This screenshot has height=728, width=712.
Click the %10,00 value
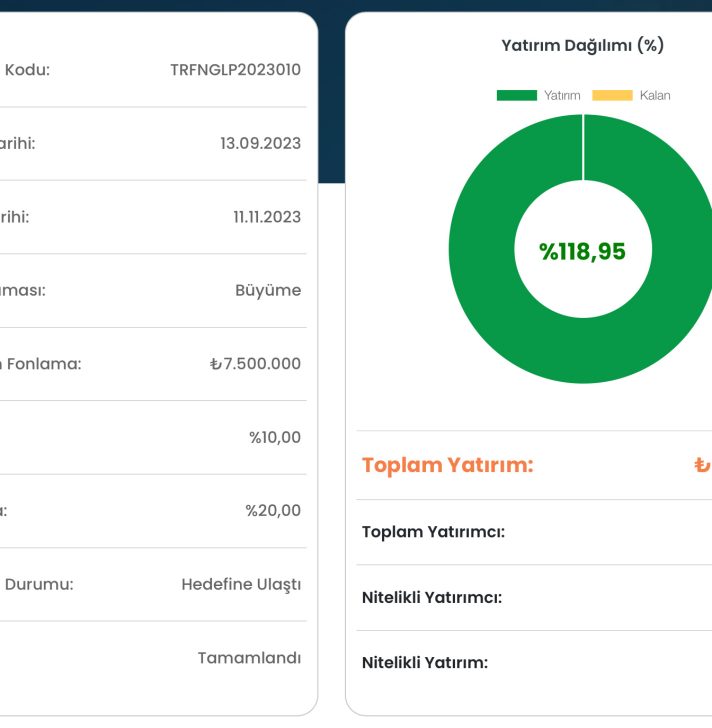(275, 437)
